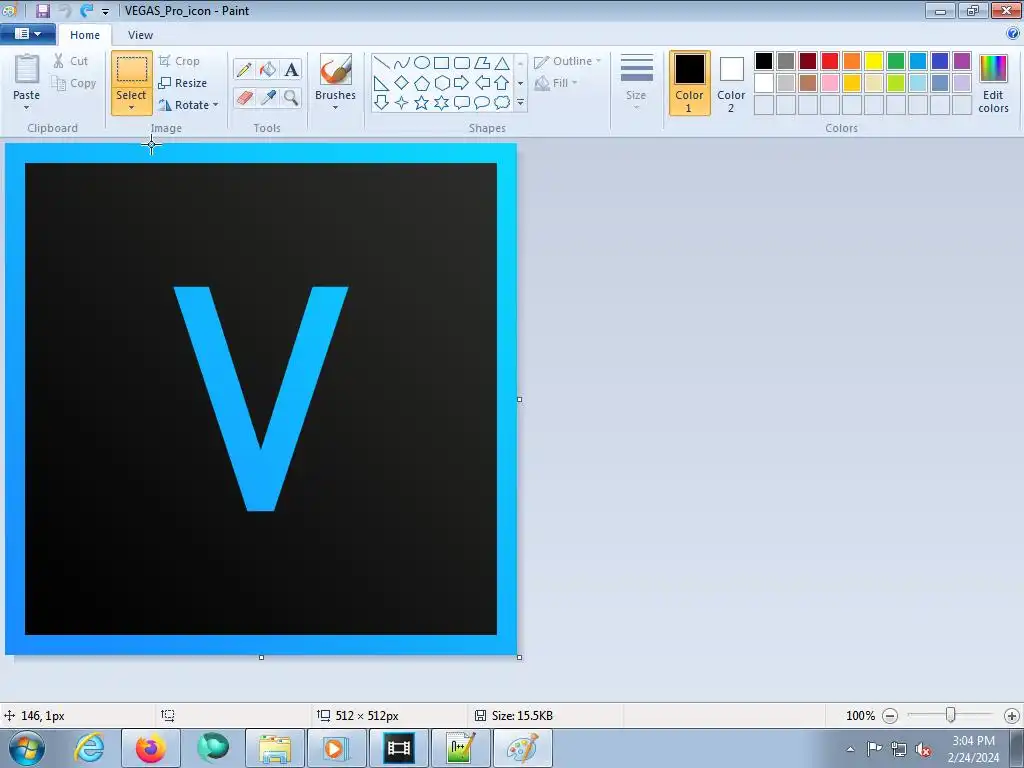Click the Crop button
The height and width of the screenshot is (768, 1024).
[x=180, y=61]
